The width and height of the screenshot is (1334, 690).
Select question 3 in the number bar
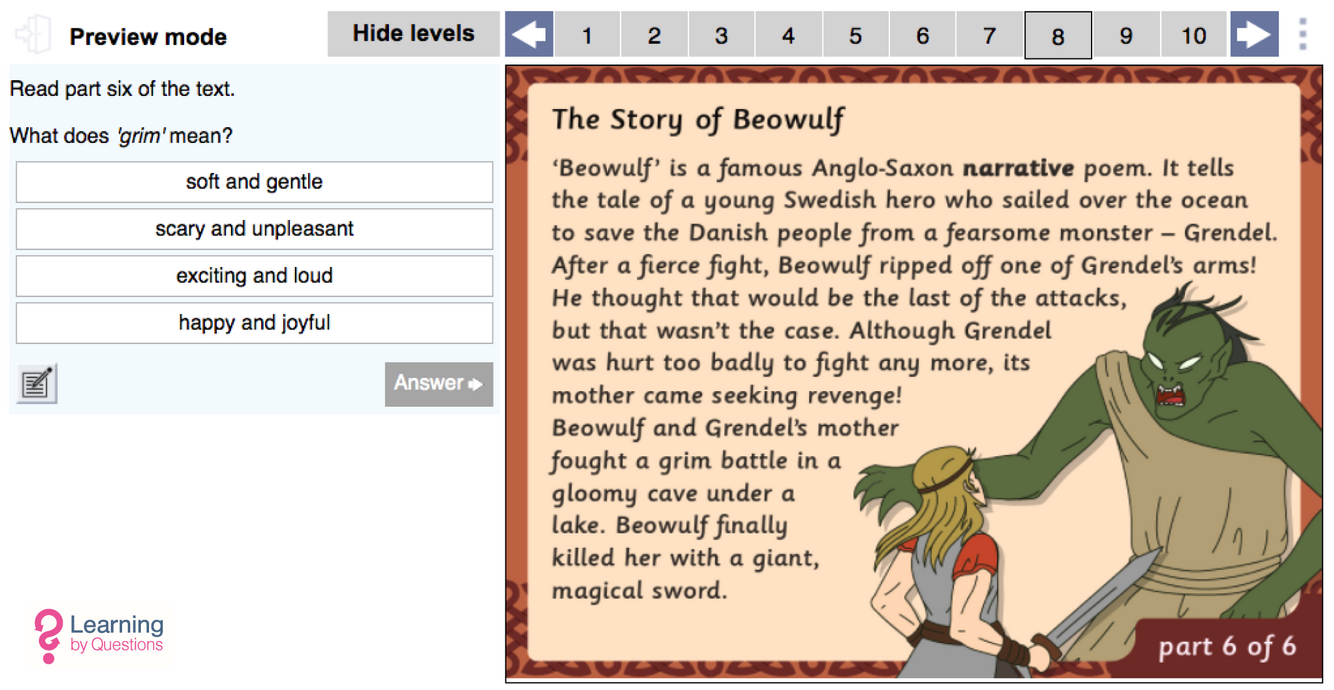click(x=721, y=36)
